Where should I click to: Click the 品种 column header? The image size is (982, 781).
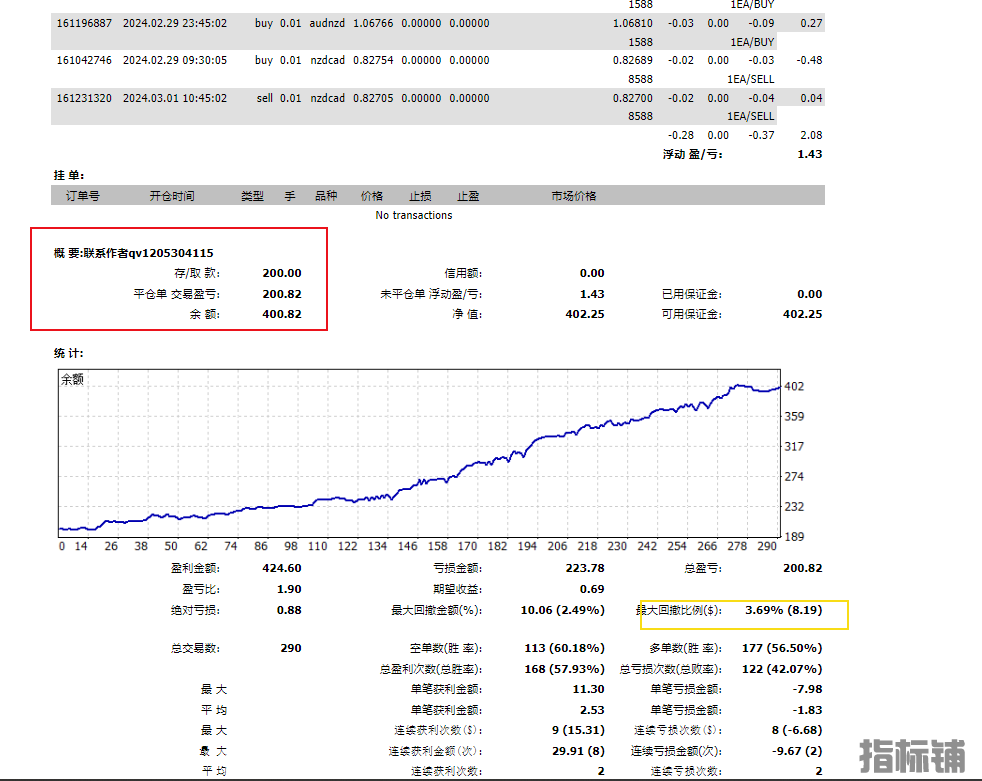[x=326, y=196]
